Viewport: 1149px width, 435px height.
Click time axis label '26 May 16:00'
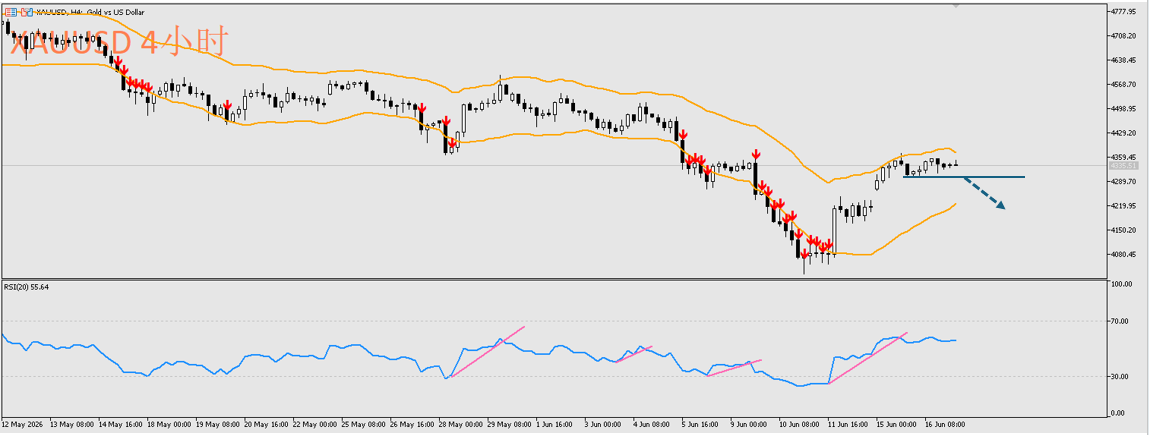[412, 425]
